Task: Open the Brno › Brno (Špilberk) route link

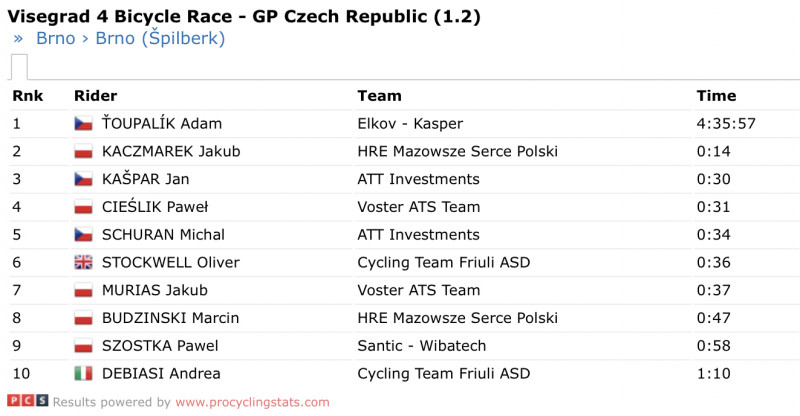Action: [x=131, y=38]
